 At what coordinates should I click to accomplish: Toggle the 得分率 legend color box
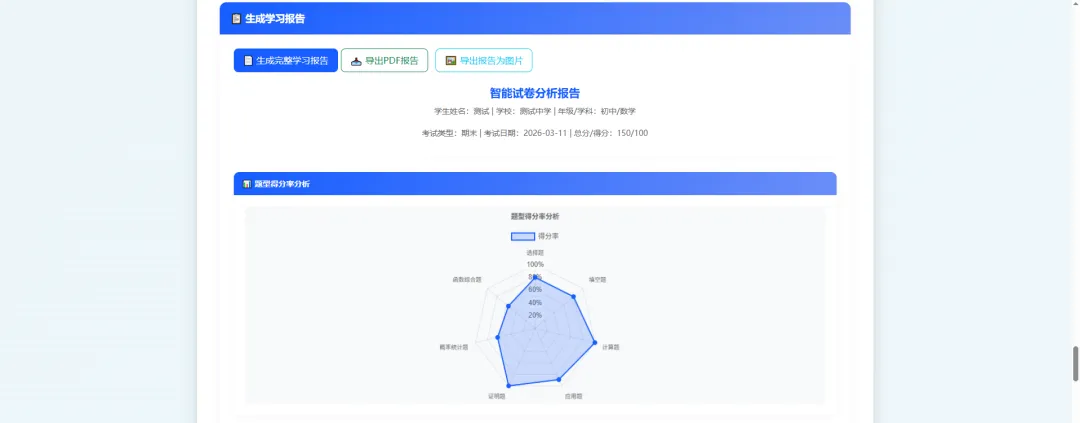click(523, 236)
